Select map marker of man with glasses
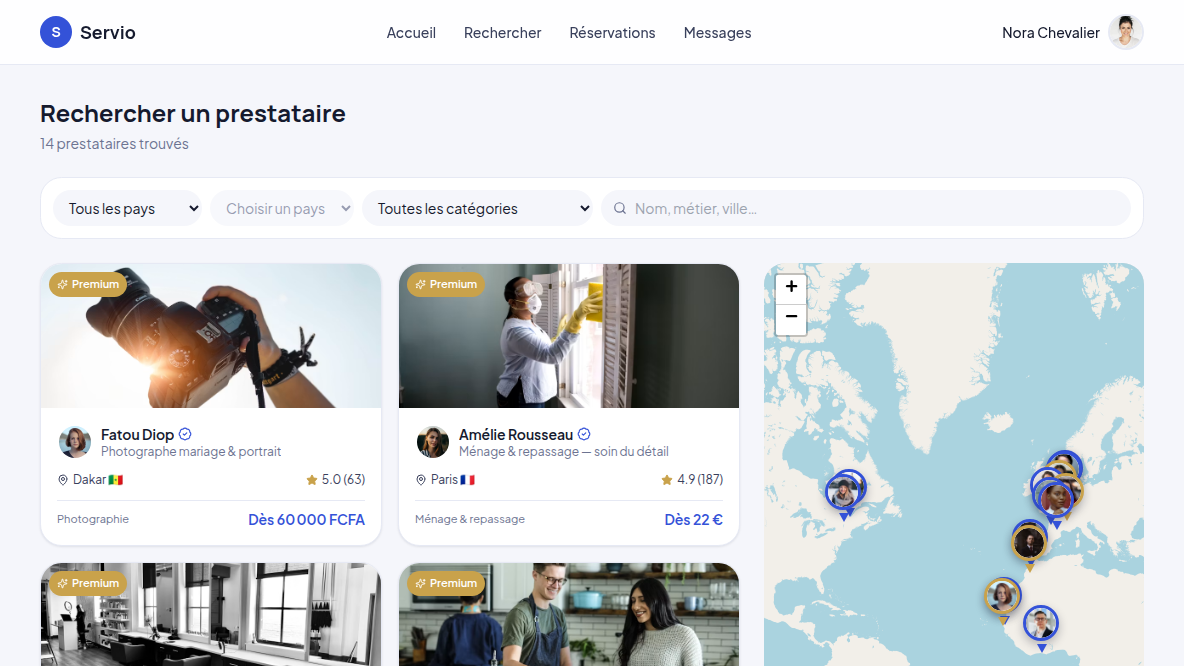 (1041, 624)
